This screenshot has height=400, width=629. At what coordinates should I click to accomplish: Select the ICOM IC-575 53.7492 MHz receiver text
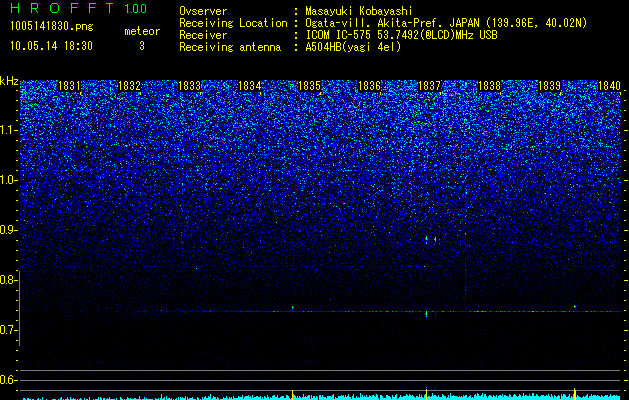pyautogui.click(x=401, y=35)
